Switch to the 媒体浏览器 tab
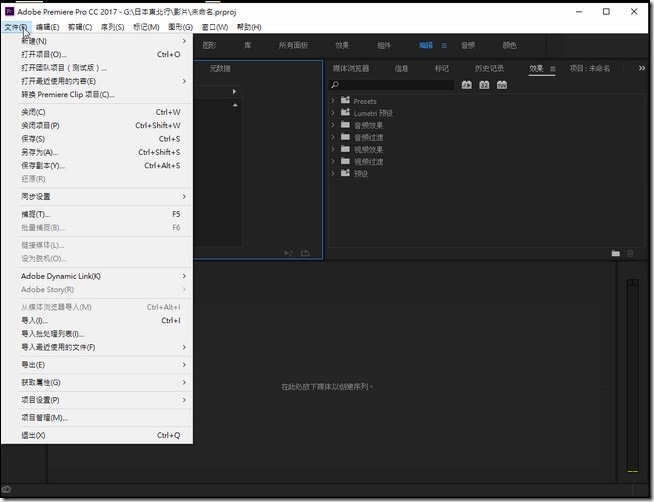The height and width of the screenshot is (502, 654). (351, 68)
